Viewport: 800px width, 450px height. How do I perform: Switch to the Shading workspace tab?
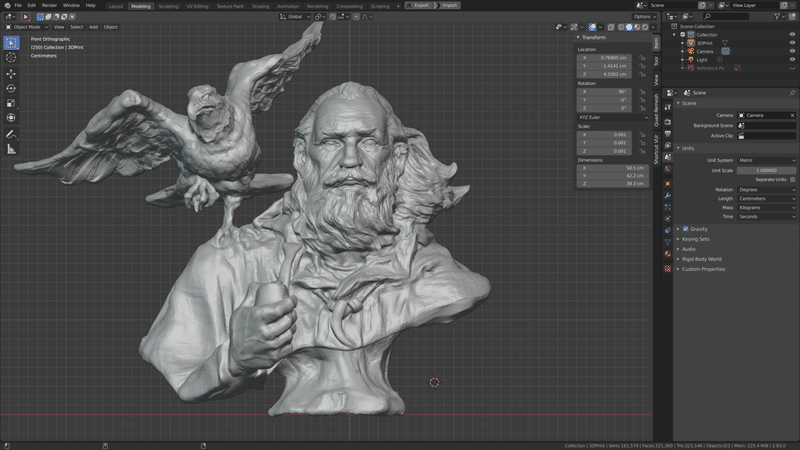click(x=260, y=6)
